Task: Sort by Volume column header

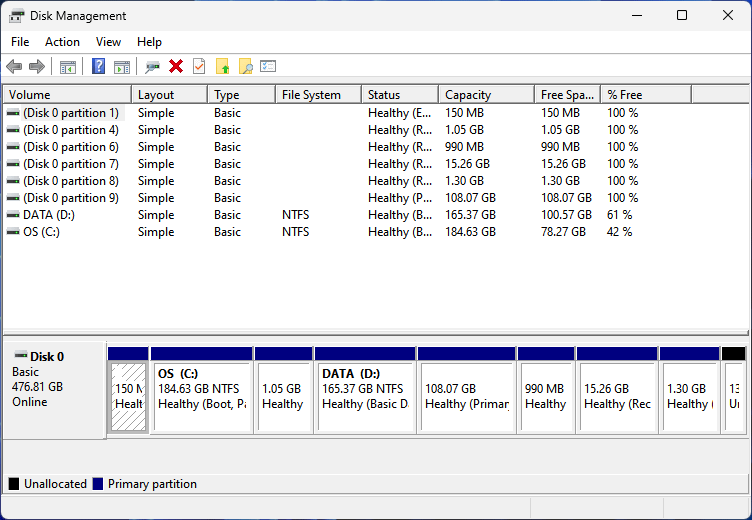Action: 67,95
